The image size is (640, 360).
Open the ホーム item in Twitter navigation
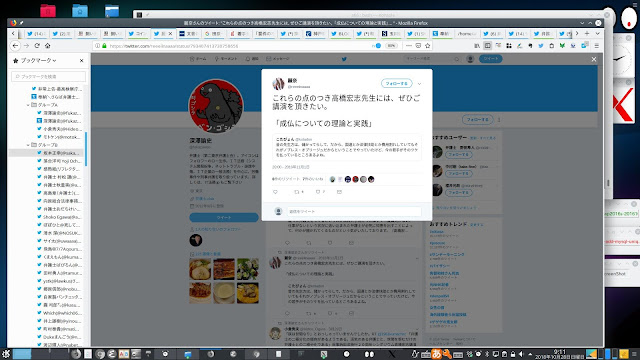198,59
